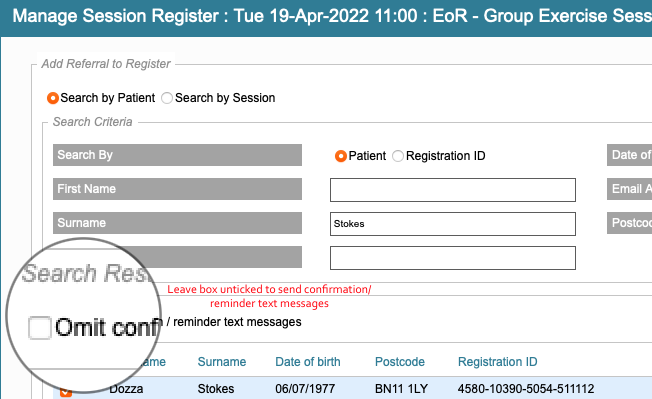Select the Search by Patient radio button
Screen dimensions: 652x399
pos(53,98)
